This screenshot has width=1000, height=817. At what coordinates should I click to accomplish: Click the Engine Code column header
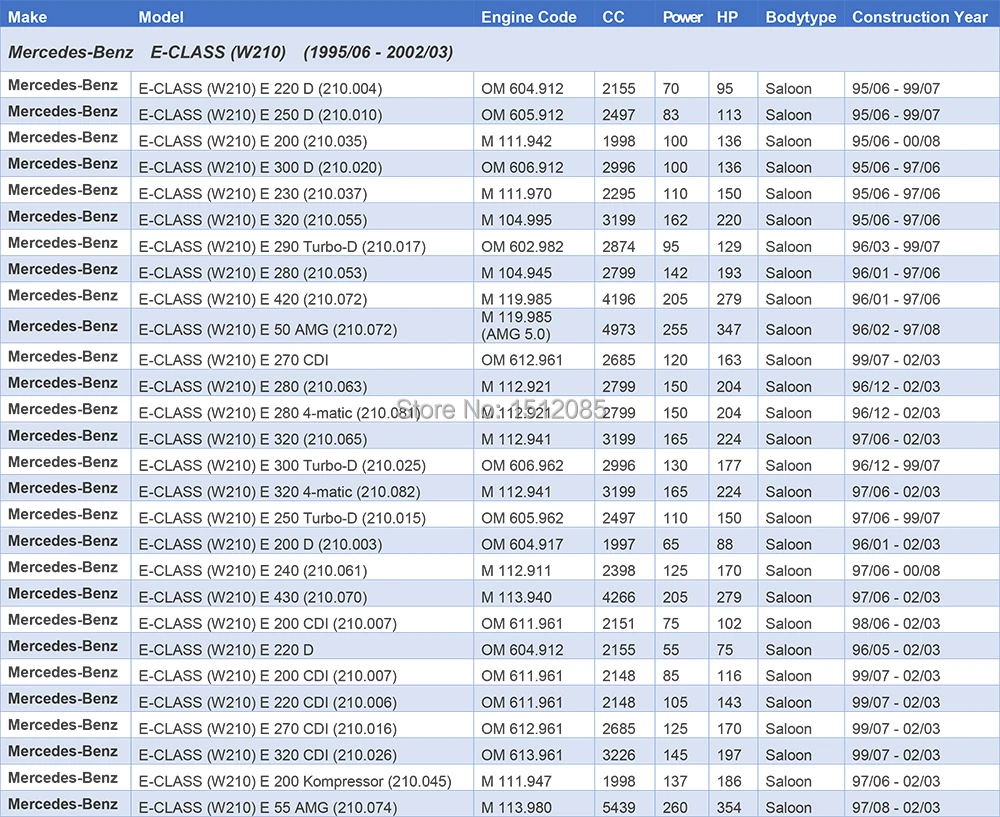(529, 17)
